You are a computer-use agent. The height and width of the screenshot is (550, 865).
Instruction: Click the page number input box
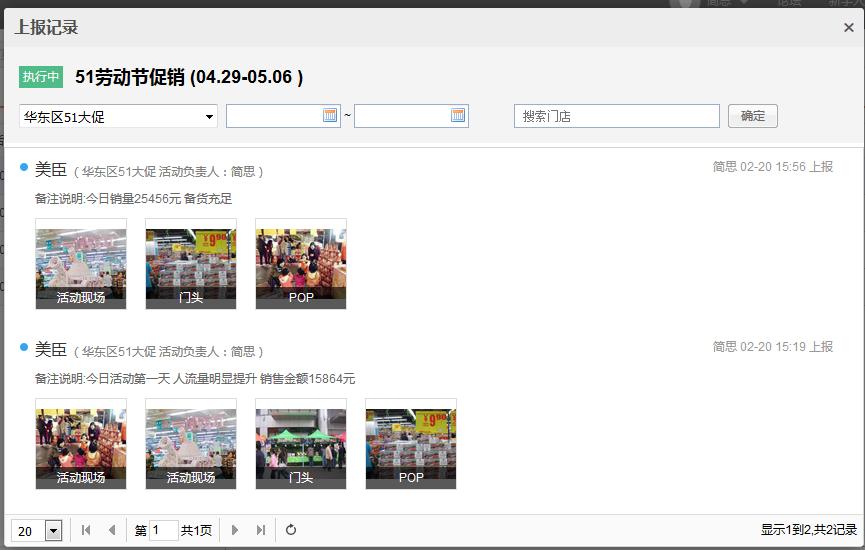[163, 530]
